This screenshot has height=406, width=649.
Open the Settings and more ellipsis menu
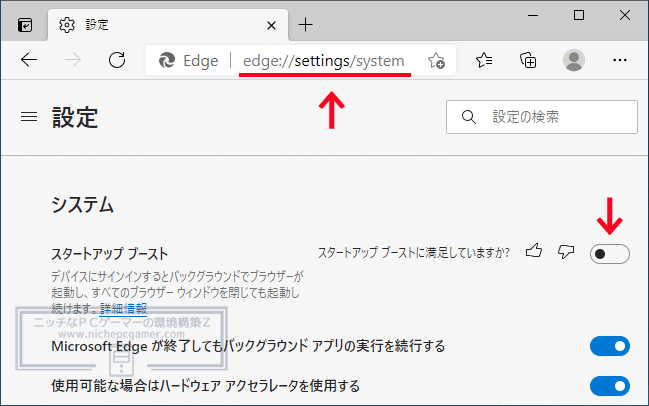[620, 60]
